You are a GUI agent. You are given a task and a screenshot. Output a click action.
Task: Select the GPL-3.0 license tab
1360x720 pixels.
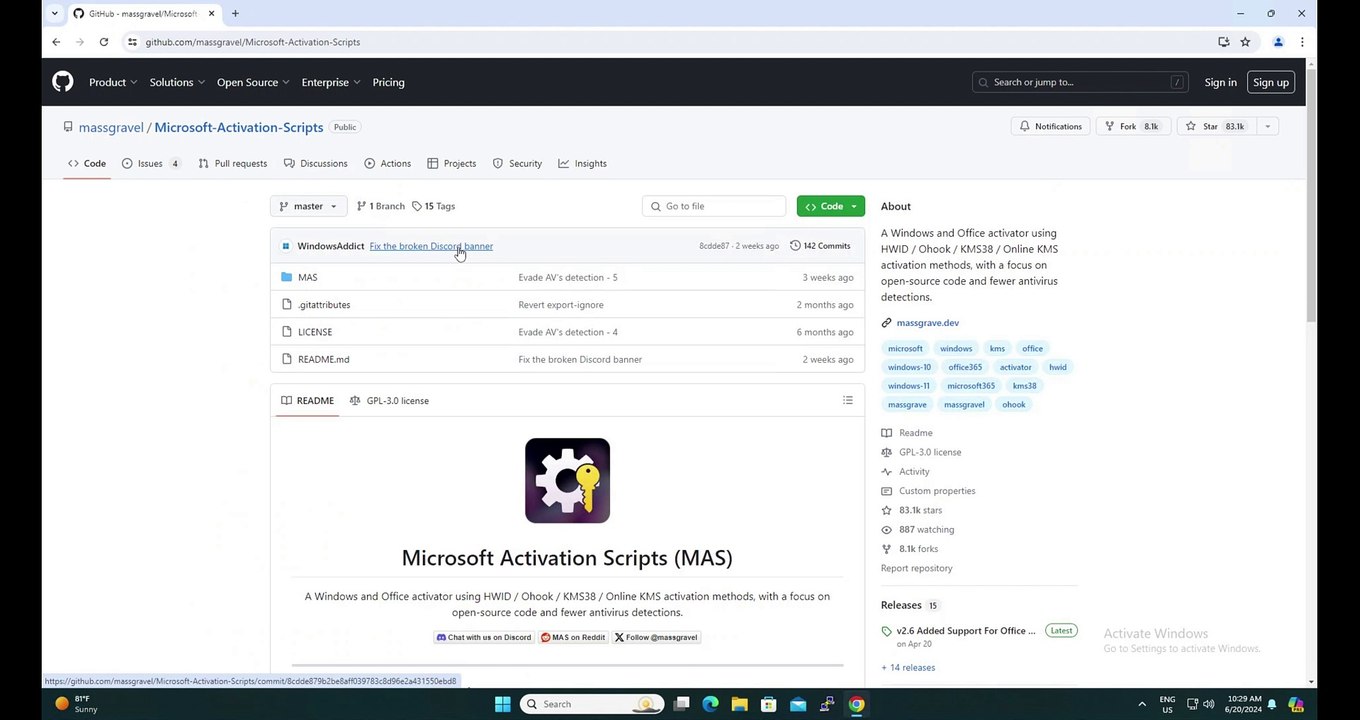pos(389,401)
